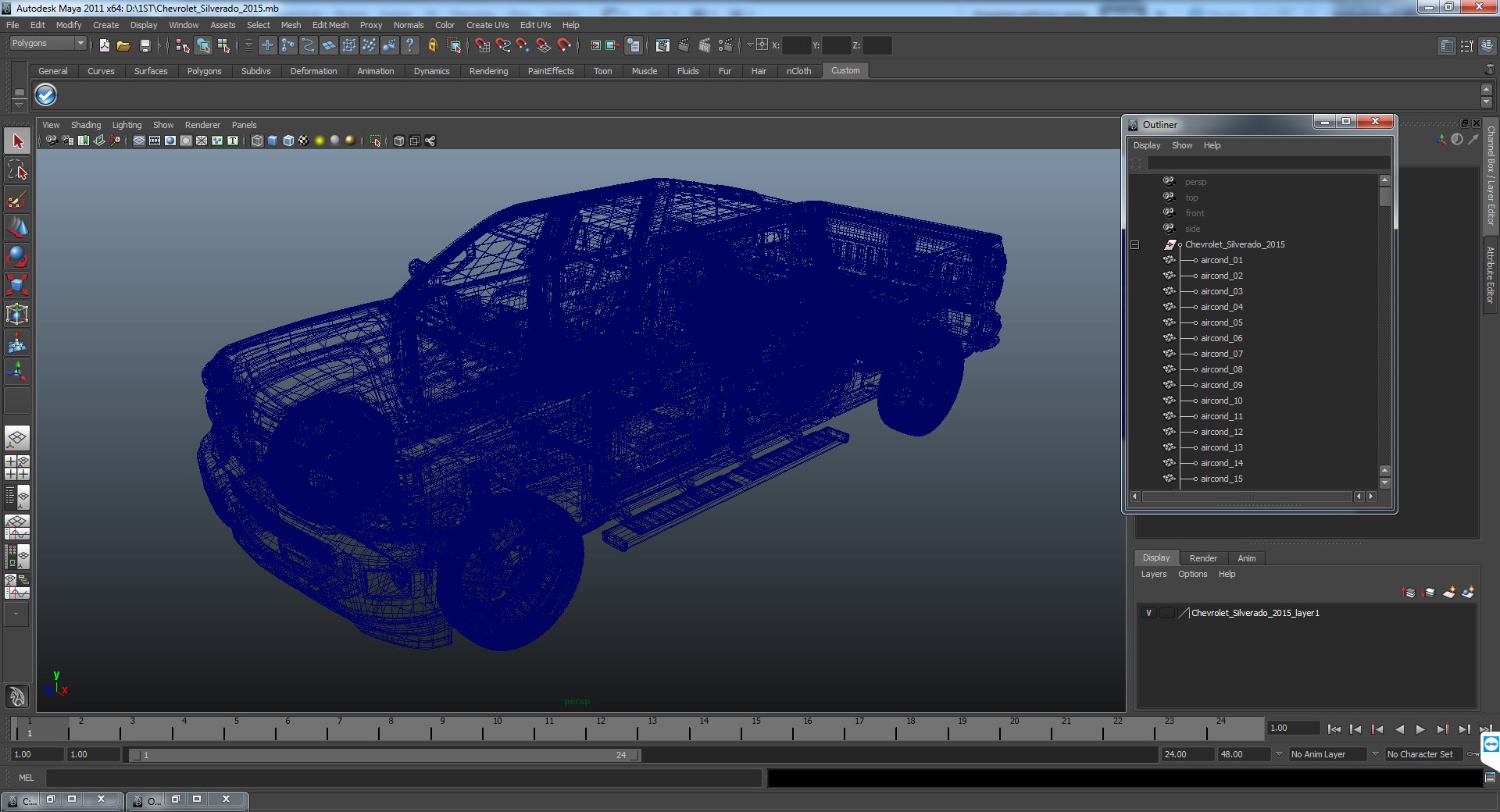Open the Outliner Display menu
The height and width of the screenshot is (812, 1500).
[1147, 145]
